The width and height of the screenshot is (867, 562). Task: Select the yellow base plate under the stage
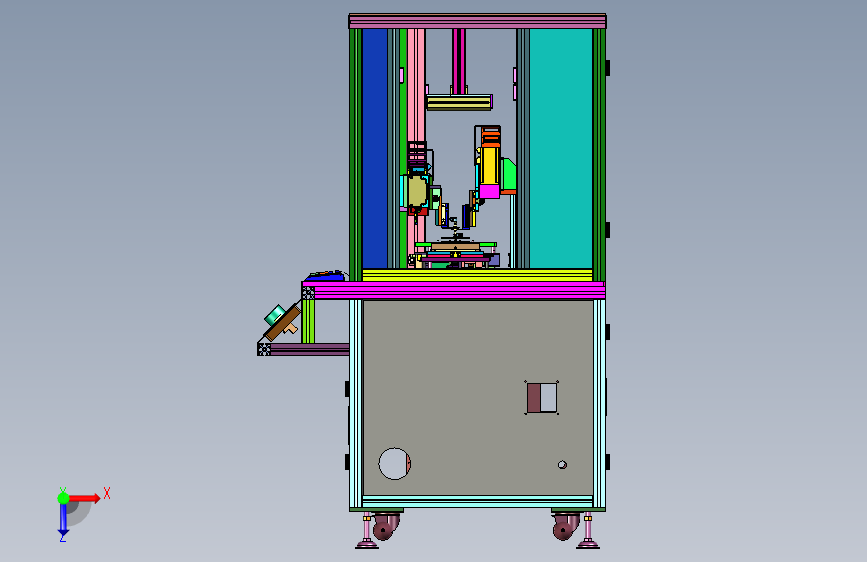point(477,275)
